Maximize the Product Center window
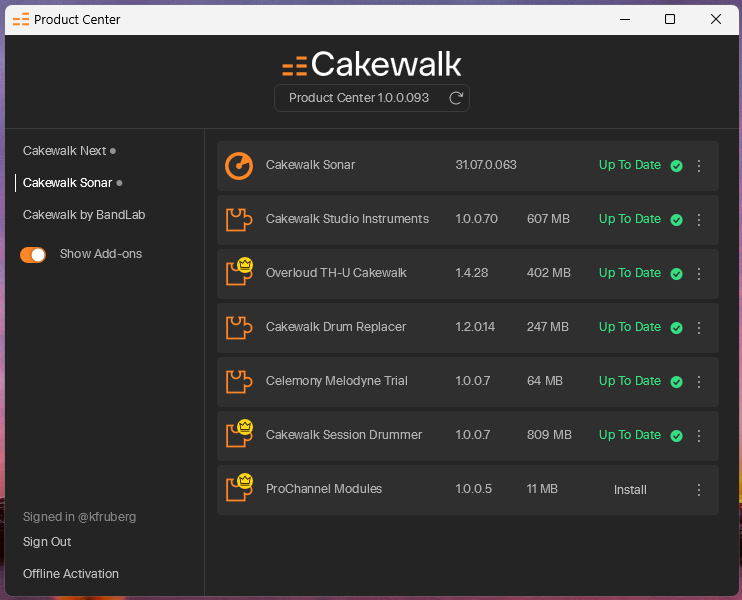This screenshot has height=600, width=742. 670,19
